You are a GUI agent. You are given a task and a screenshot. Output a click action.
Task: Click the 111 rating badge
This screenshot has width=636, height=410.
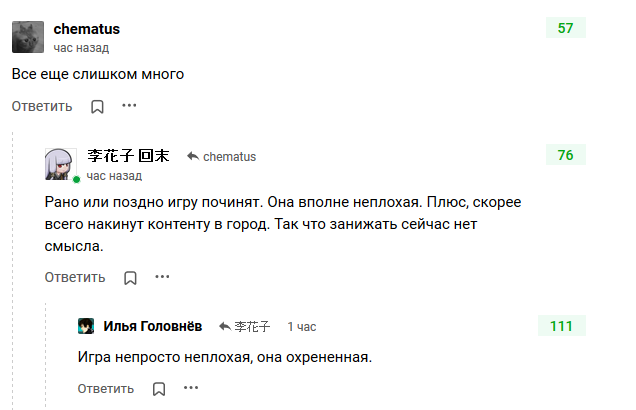(x=561, y=326)
